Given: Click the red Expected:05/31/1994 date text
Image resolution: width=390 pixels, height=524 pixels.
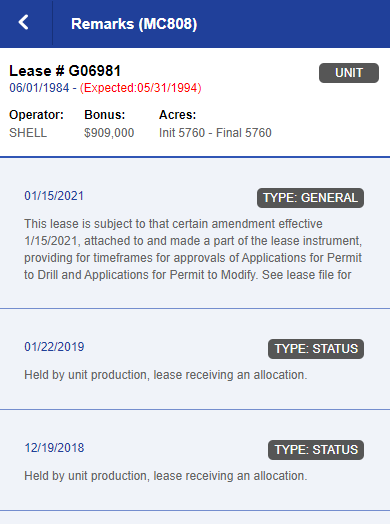Looking at the screenshot, I should coord(140,88).
